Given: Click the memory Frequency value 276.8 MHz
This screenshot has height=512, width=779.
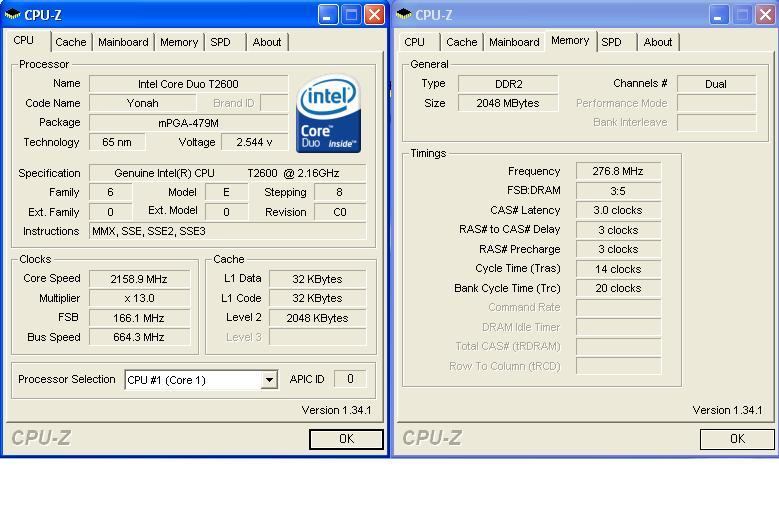Looking at the screenshot, I should click(618, 171).
